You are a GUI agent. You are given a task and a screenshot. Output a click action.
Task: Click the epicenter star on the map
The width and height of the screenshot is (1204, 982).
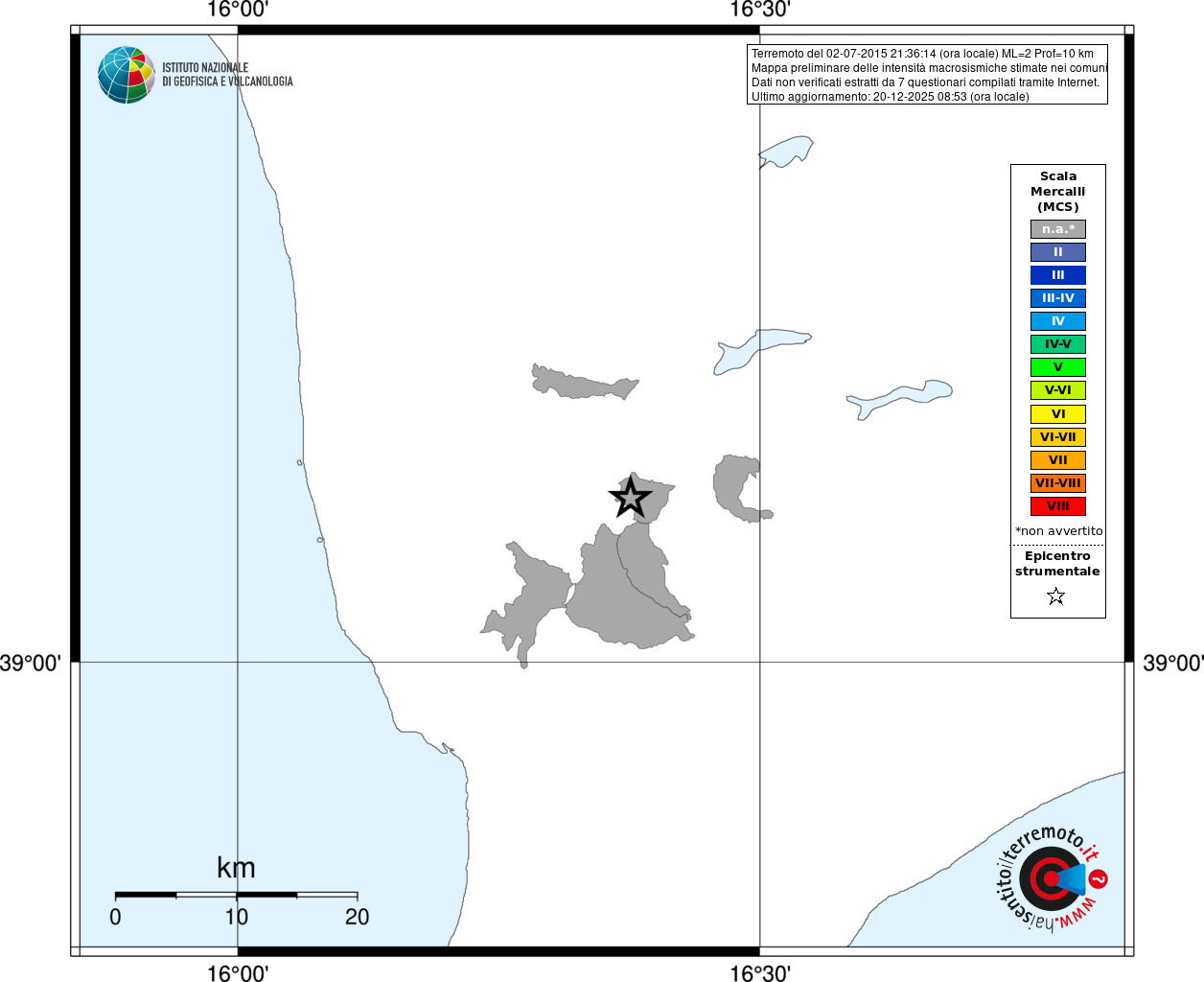tap(630, 498)
